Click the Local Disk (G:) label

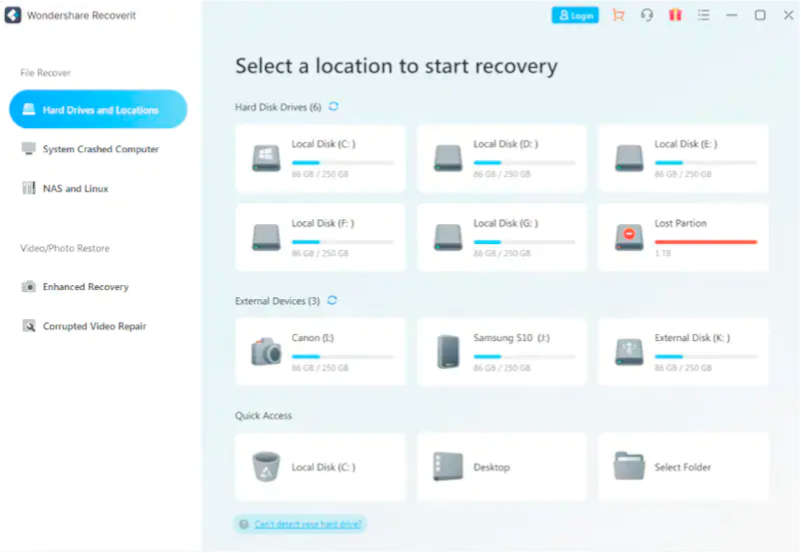(x=506, y=223)
